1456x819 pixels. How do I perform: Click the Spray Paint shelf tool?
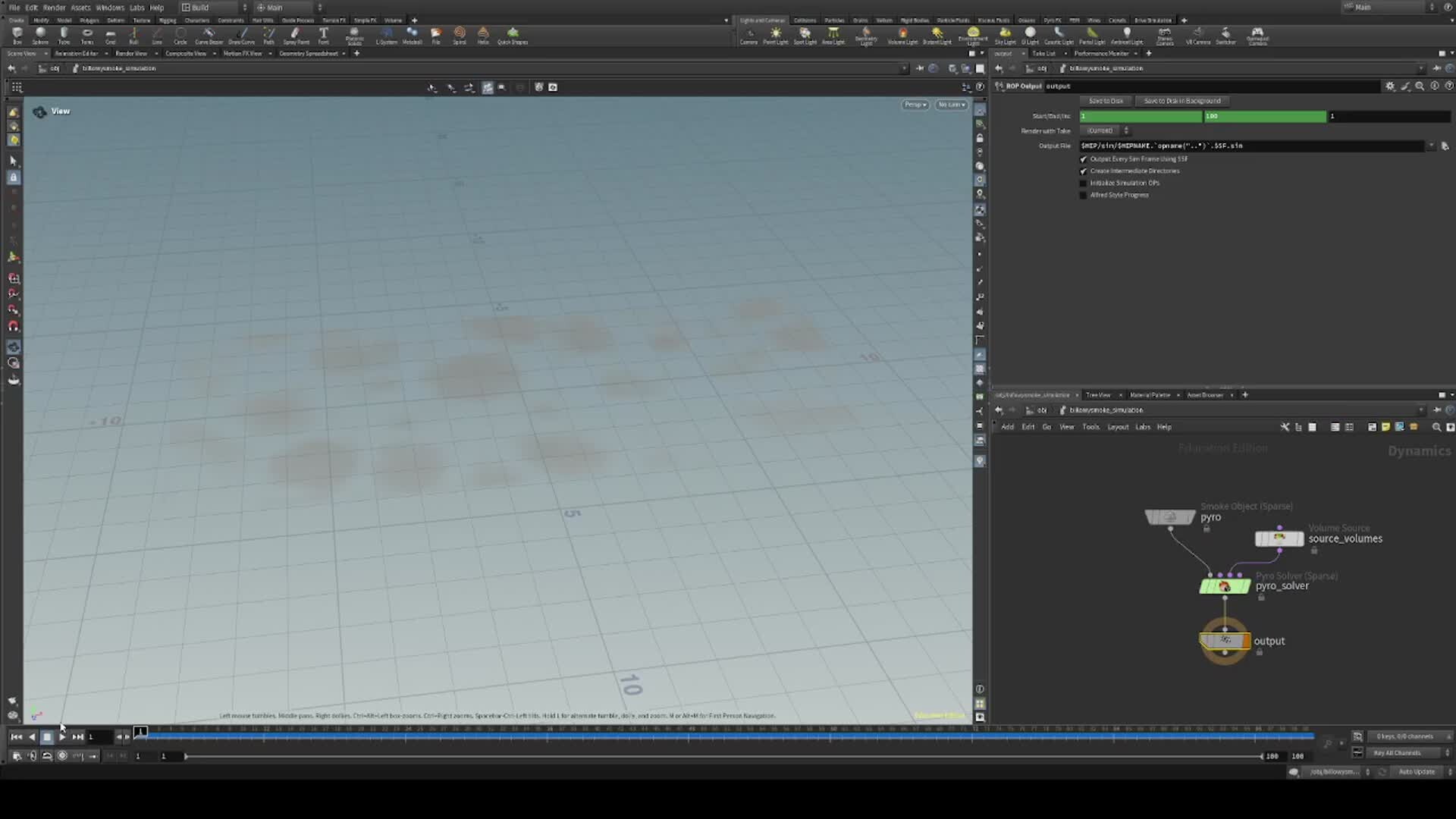point(296,34)
